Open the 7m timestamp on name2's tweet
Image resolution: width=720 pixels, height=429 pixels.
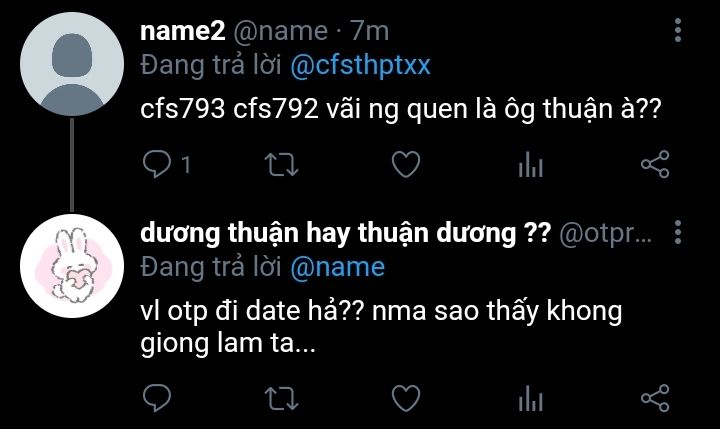coord(370,31)
